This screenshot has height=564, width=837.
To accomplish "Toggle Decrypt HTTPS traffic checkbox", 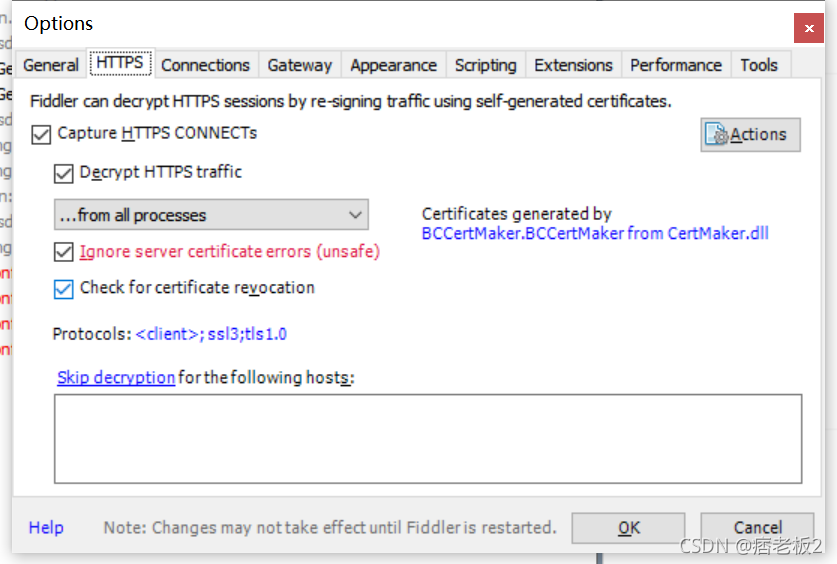I will pos(64,173).
